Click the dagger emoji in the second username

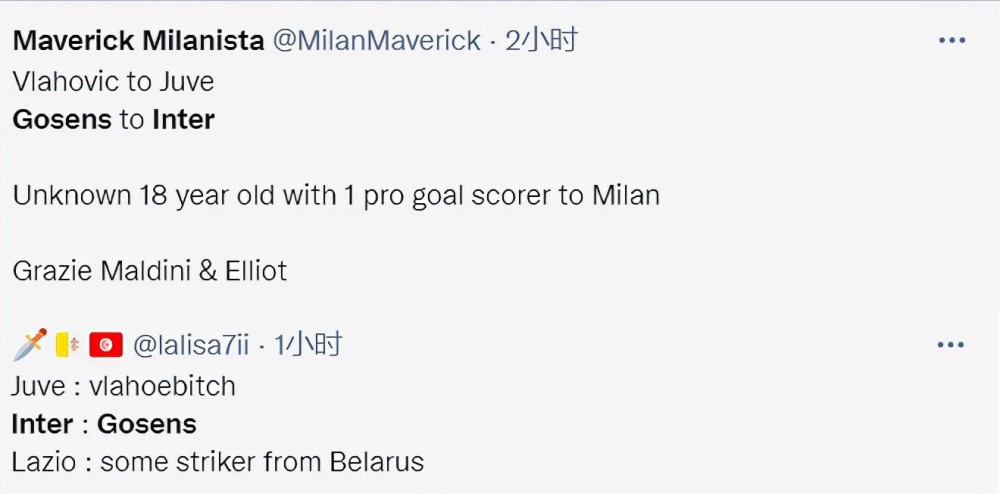[29, 344]
